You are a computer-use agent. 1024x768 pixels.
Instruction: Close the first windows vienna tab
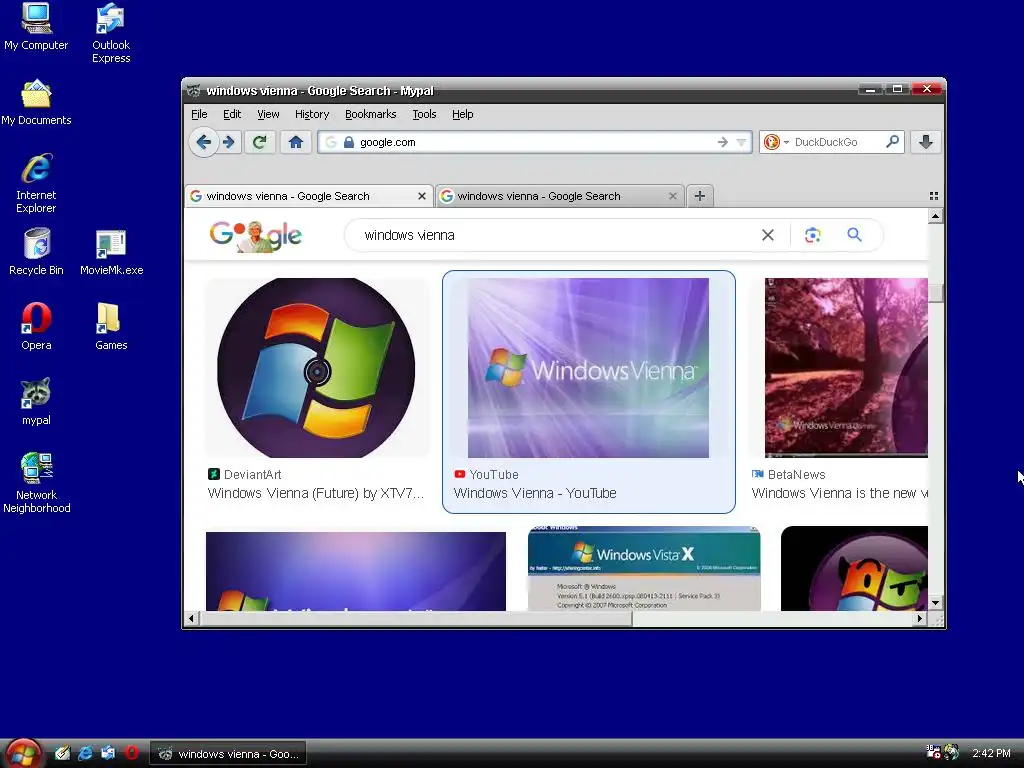click(x=422, y=196)
